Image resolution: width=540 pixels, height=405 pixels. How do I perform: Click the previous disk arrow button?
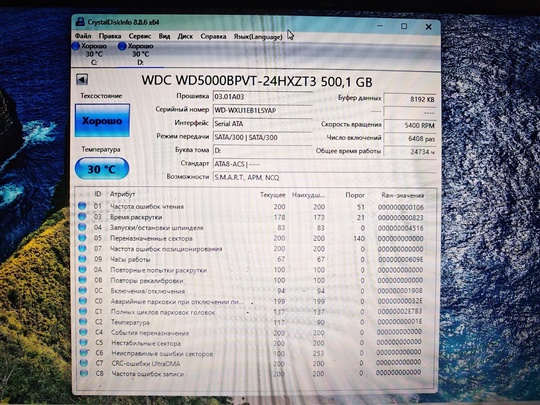click(82, 80)
